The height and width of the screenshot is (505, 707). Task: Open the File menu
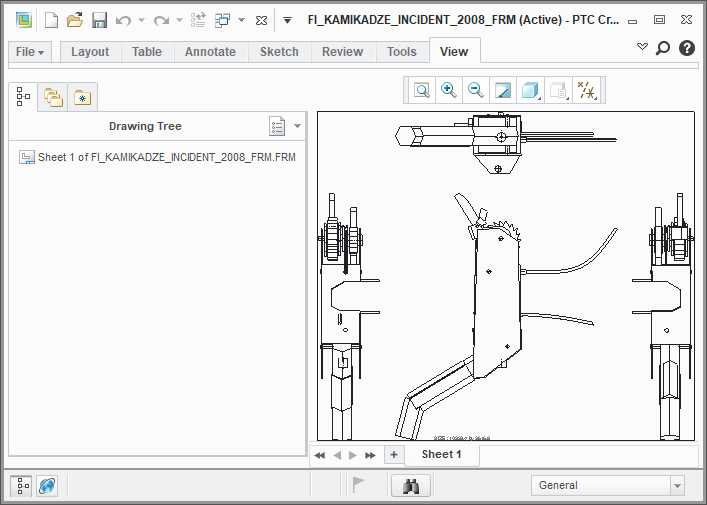pyautogui.click(x=30, y=52)
